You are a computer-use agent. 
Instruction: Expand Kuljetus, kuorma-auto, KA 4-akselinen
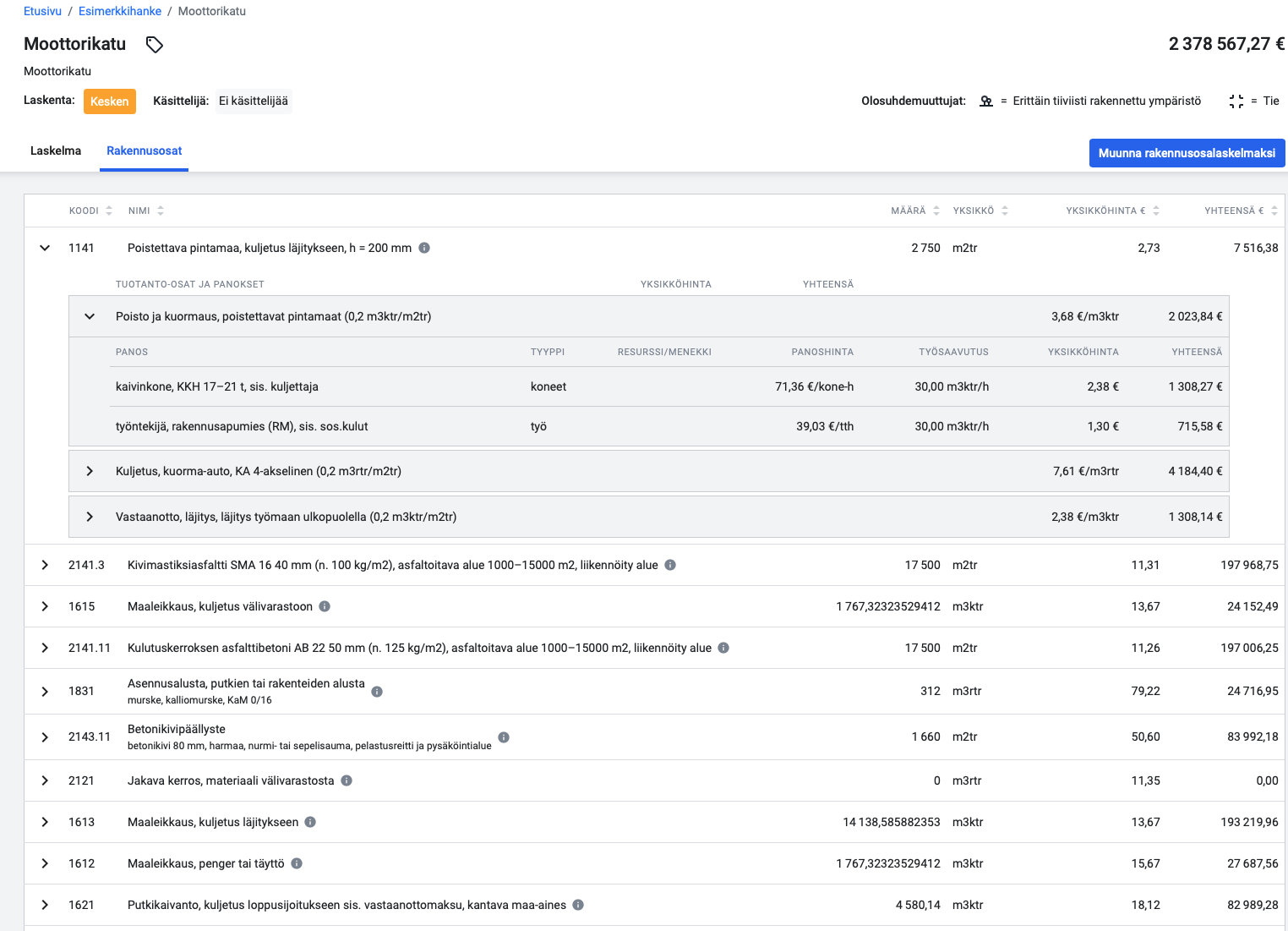(90, 471)
